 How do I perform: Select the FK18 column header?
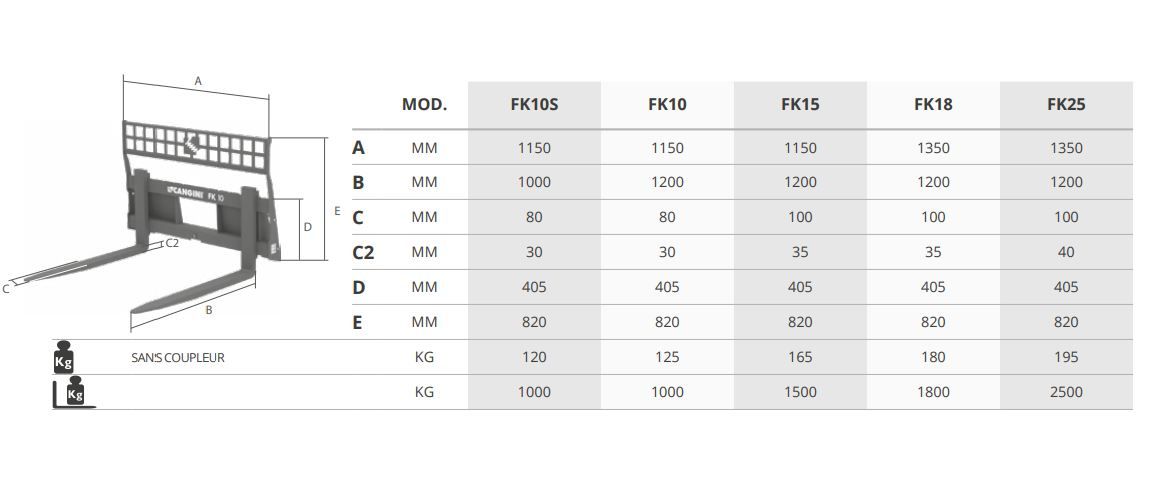933,104
